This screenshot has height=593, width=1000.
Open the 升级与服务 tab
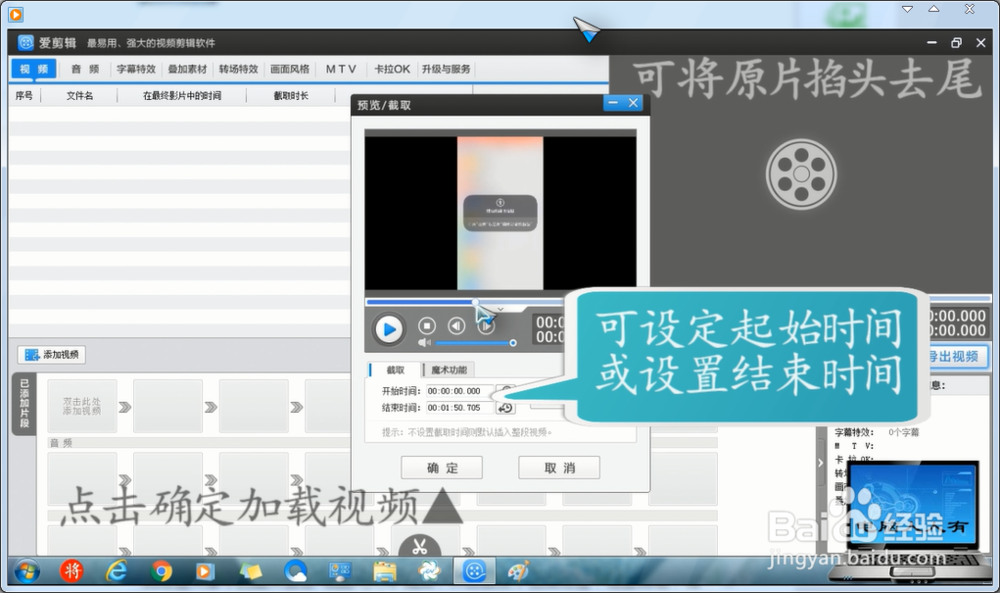tap(446, 69)
